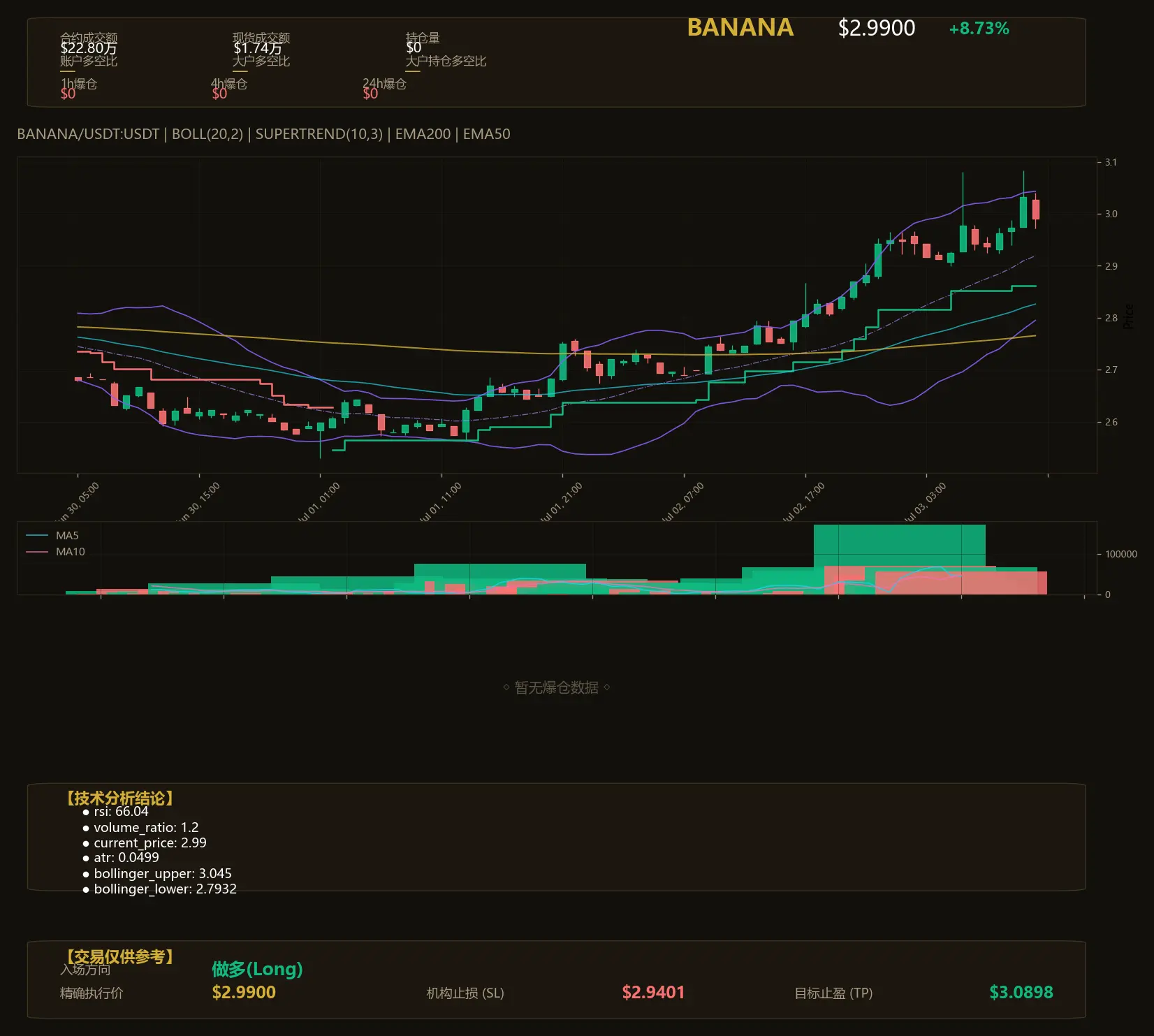Viewport: 1154px width, 1036px height.
Task: Click the 2.6 price axis label
Action: tap(1111, 422)
